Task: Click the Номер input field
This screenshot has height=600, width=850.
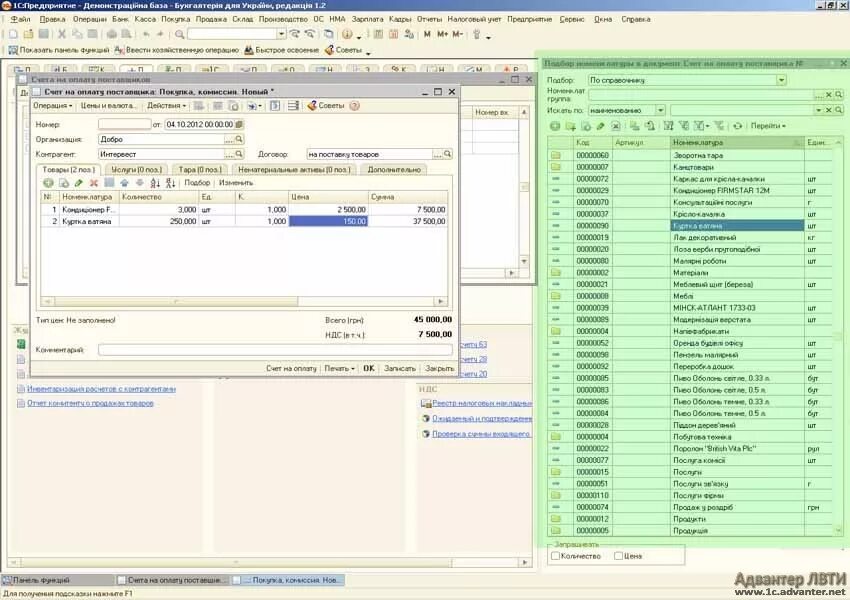Action: [125, 124]
